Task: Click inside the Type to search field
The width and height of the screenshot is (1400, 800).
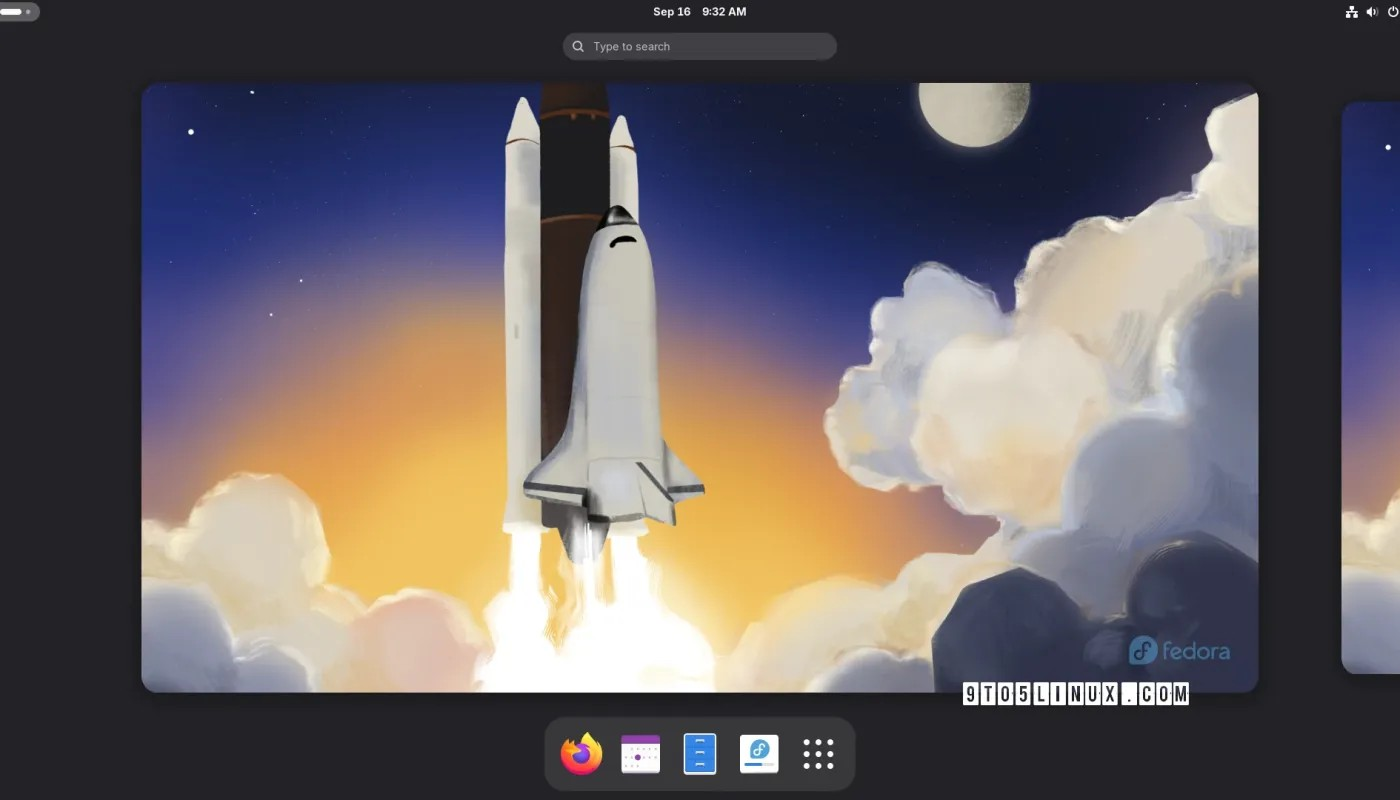Action: 699,46
